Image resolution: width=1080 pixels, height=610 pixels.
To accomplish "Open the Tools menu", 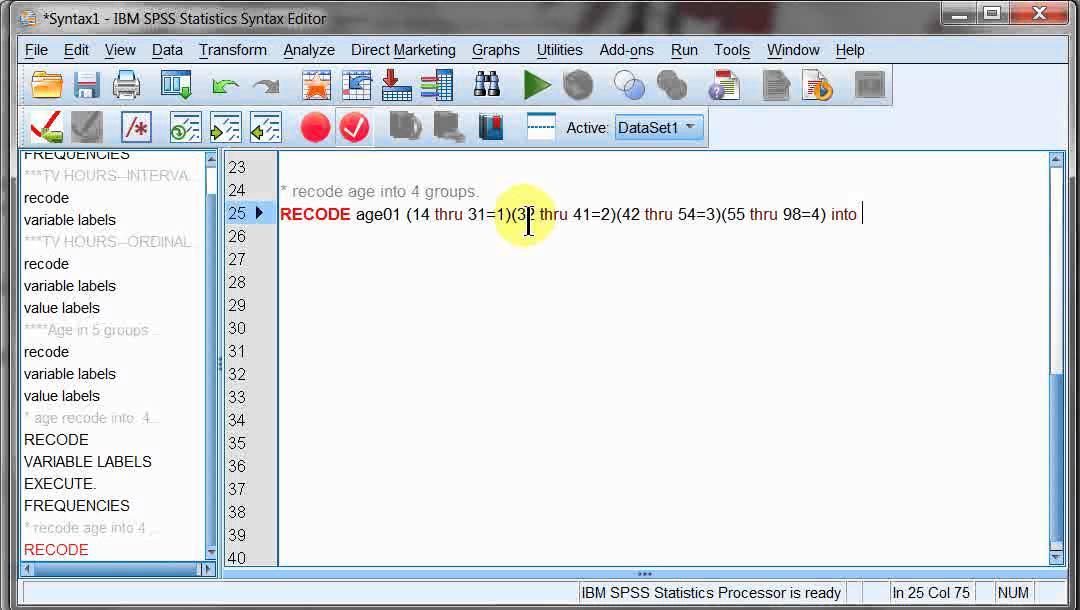I will pyautogui.click(x=731, y=50).
